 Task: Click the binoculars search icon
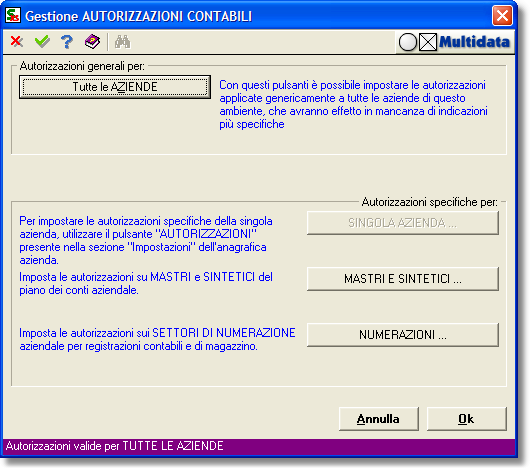(x=122, y=42)
